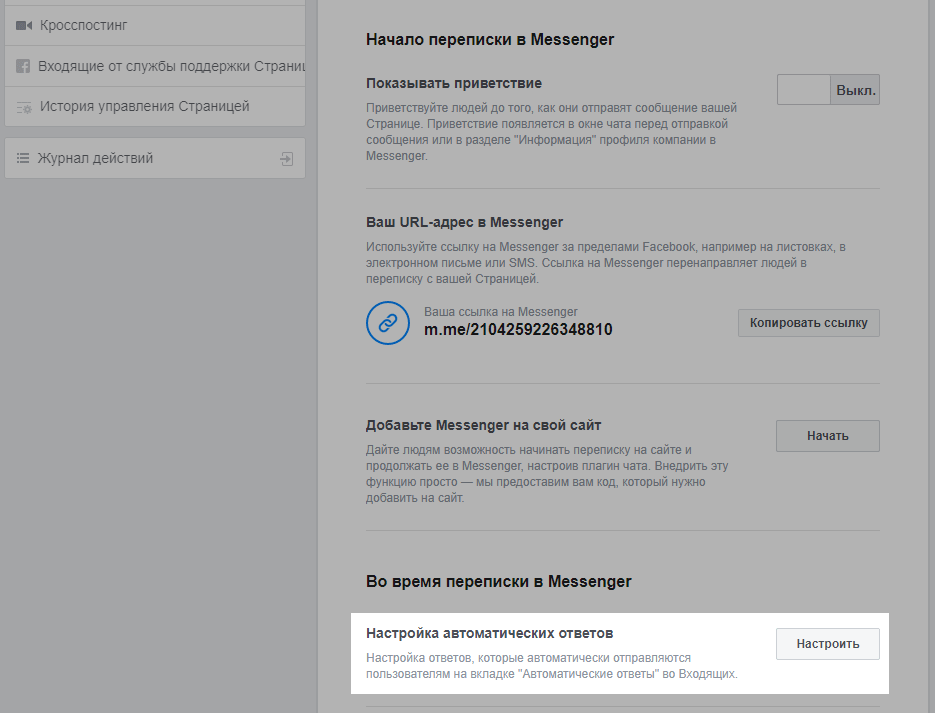Click the blue chain link icon
935x713 pixels.
388,323
